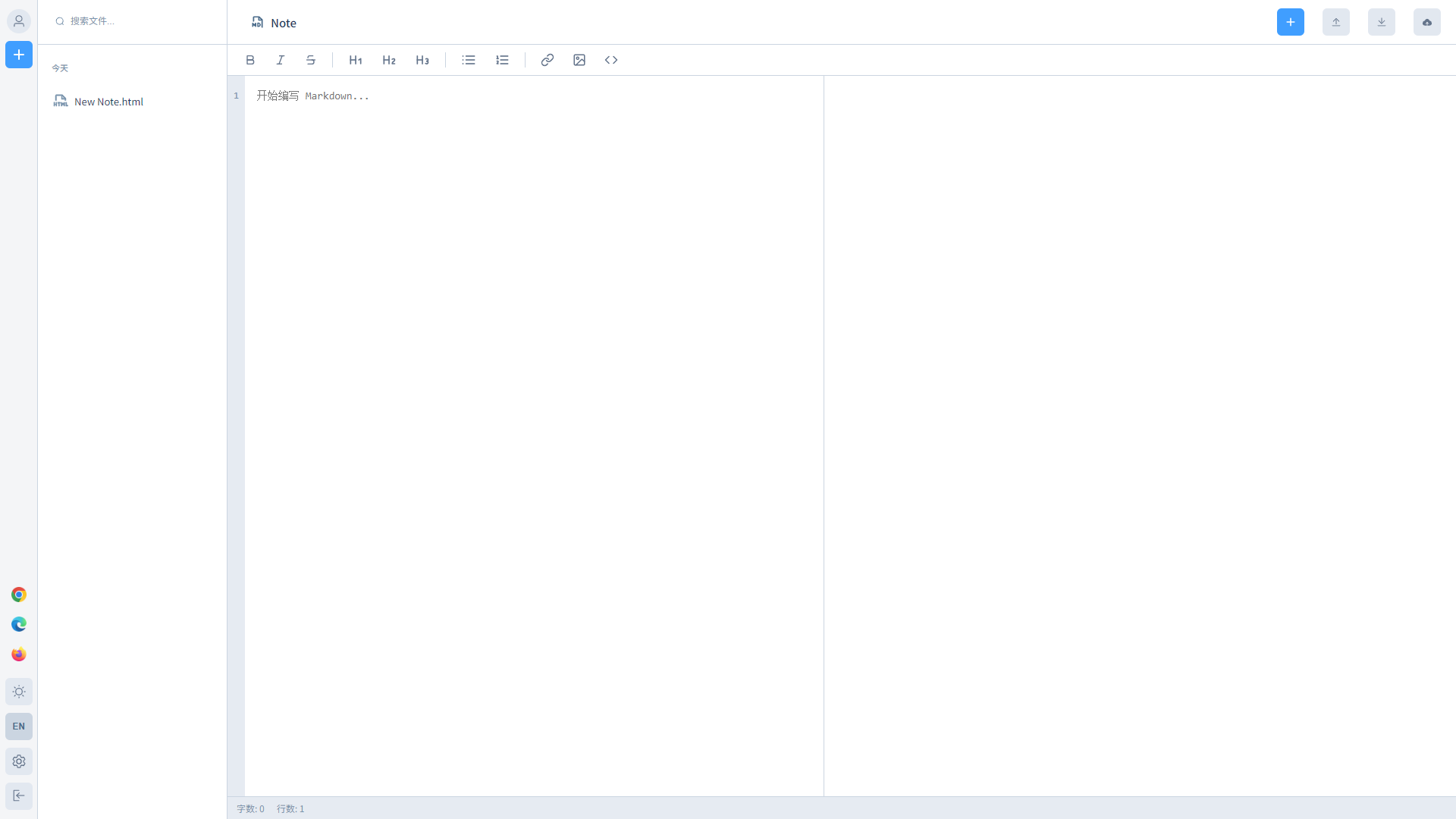Click into the Markdown editor area
The width and height of the screenshot is (1456, 819).
coord(534,436)
